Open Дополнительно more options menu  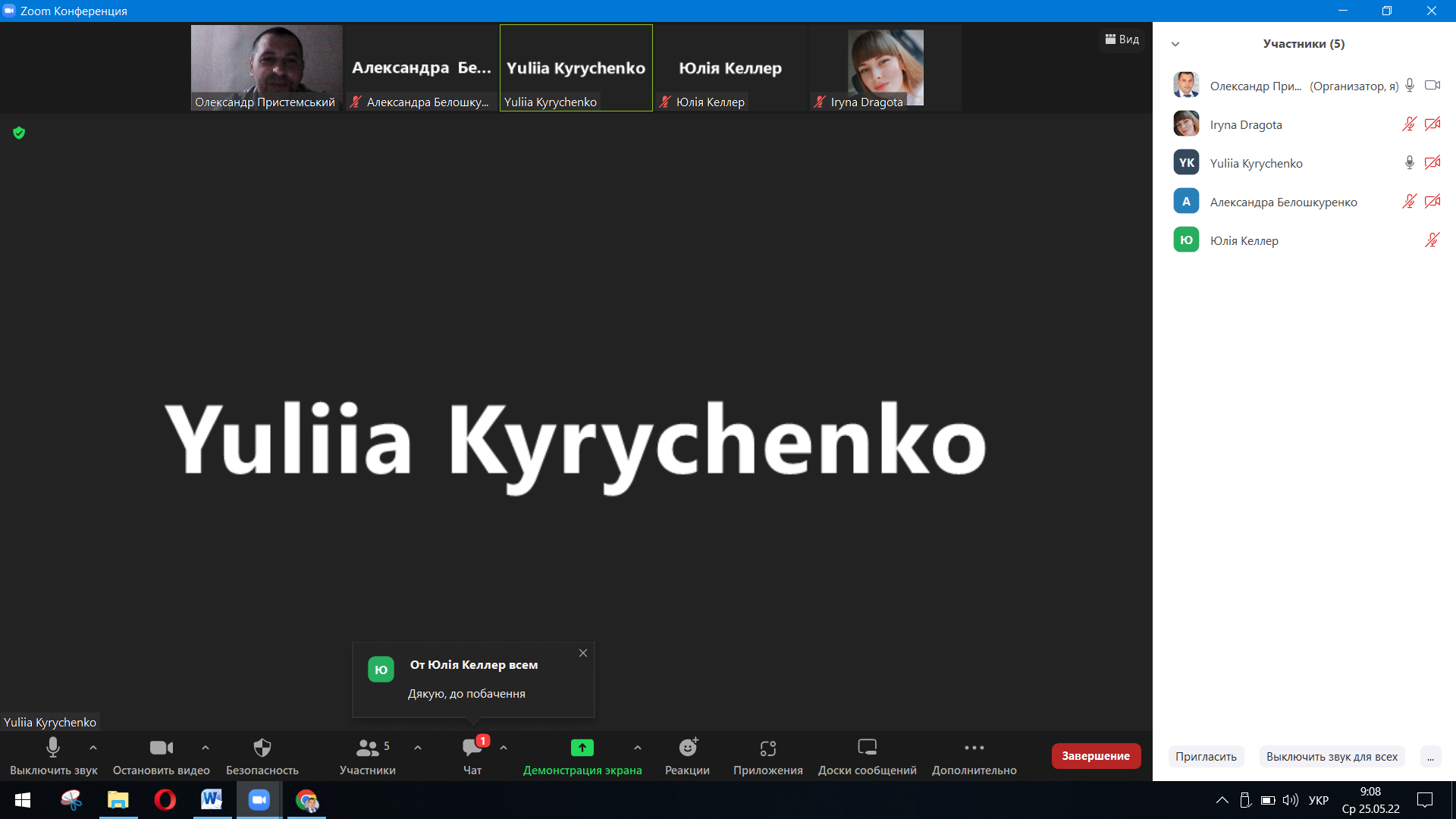(x=974, y=756)
